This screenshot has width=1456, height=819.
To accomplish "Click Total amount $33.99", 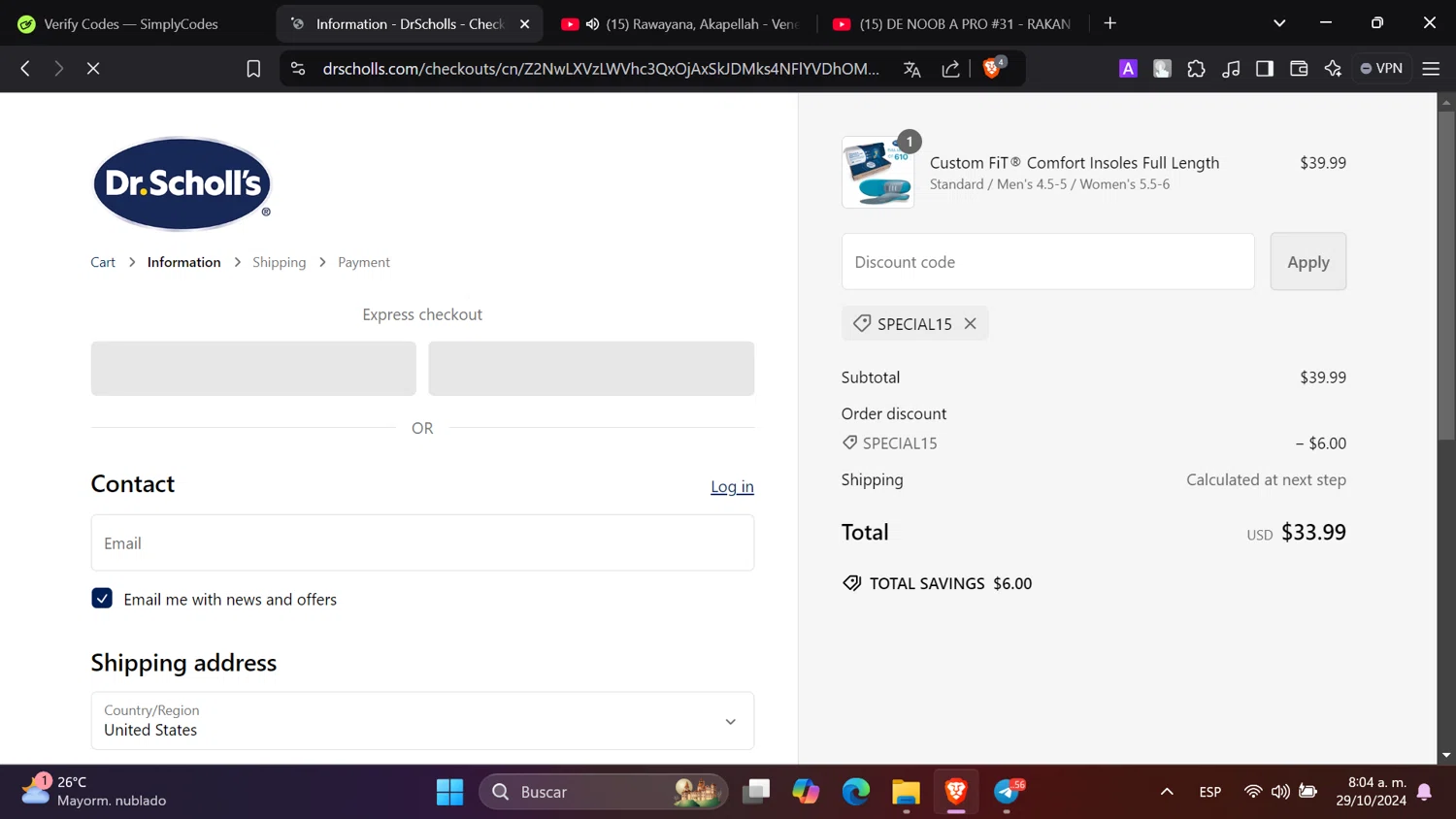I will click(x=1313, y=532).
